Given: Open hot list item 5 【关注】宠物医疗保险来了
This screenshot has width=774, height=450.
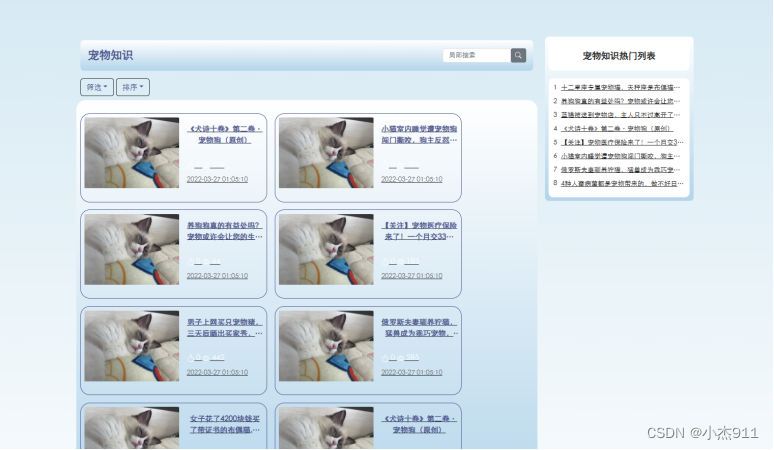Looking at the screenshot, I should pos(622,143).
